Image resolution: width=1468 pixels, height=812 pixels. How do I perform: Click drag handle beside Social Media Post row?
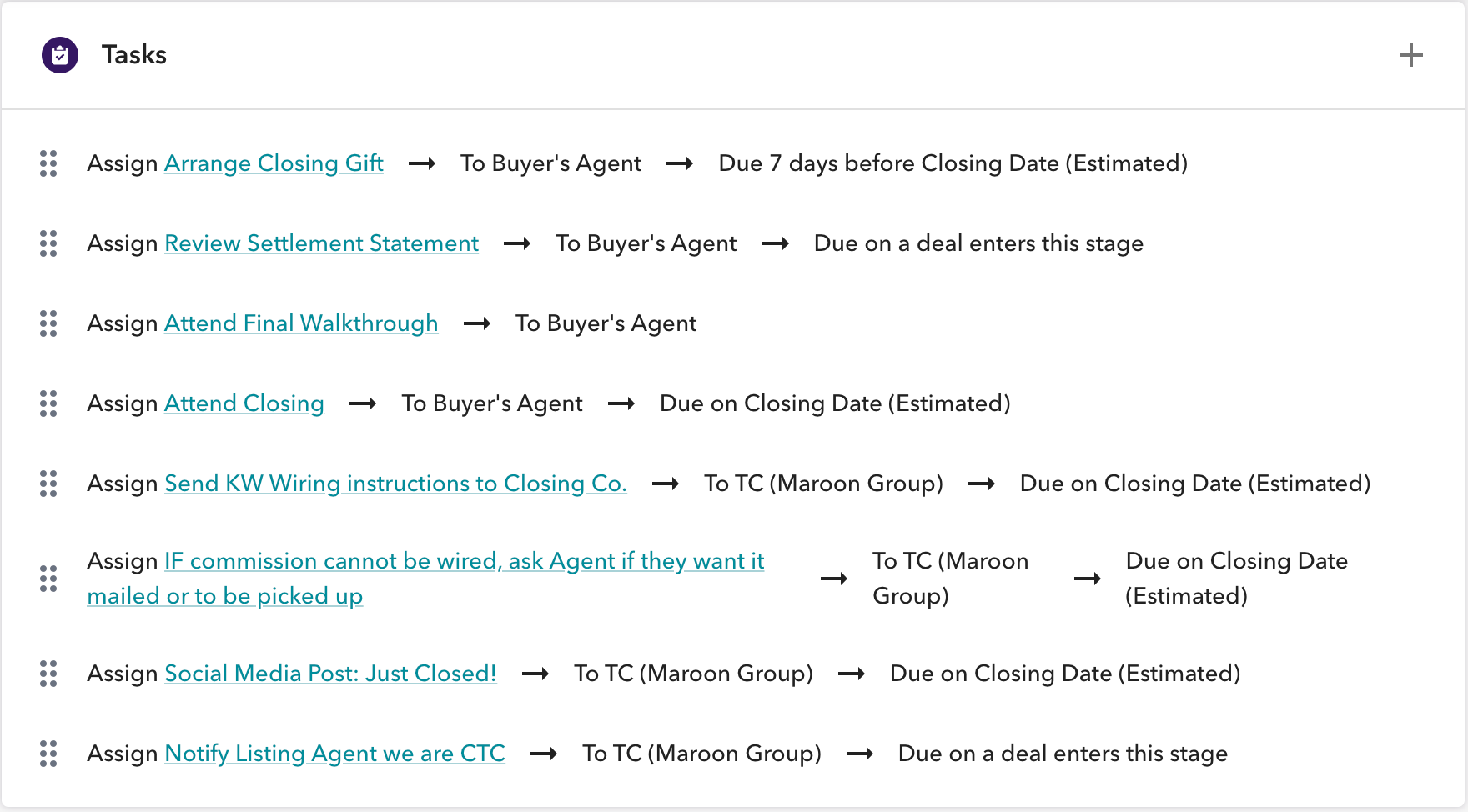(48, 674)
